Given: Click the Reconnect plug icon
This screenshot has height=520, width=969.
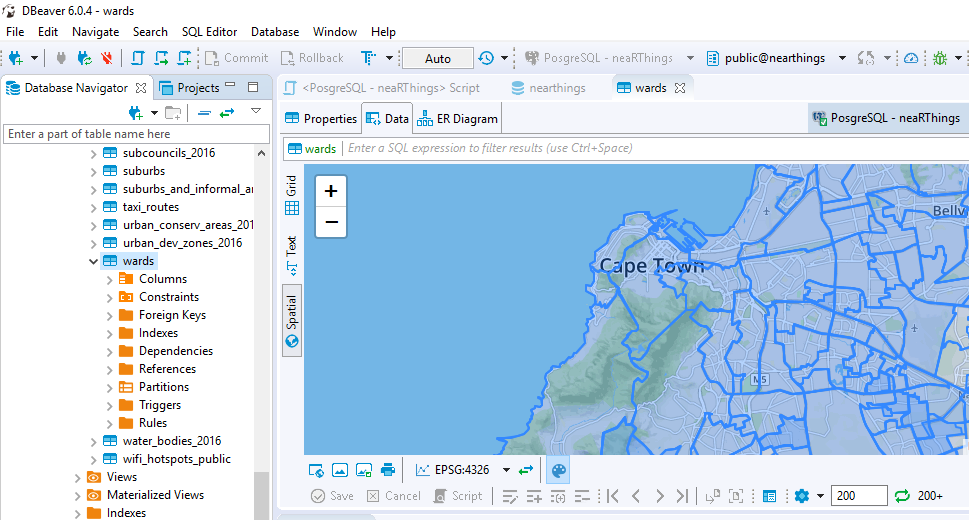Looking at the screenshot, I should (84, 58).
